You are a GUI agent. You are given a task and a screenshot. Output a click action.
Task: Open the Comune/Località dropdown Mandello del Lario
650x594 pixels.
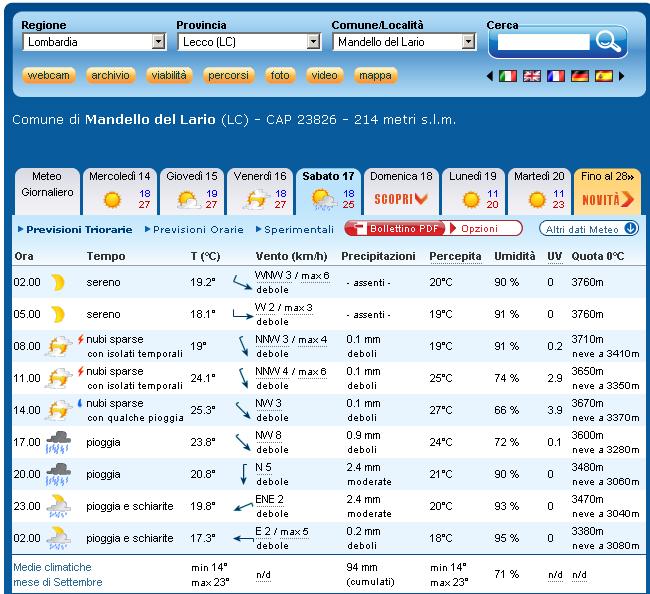(404, 42)
